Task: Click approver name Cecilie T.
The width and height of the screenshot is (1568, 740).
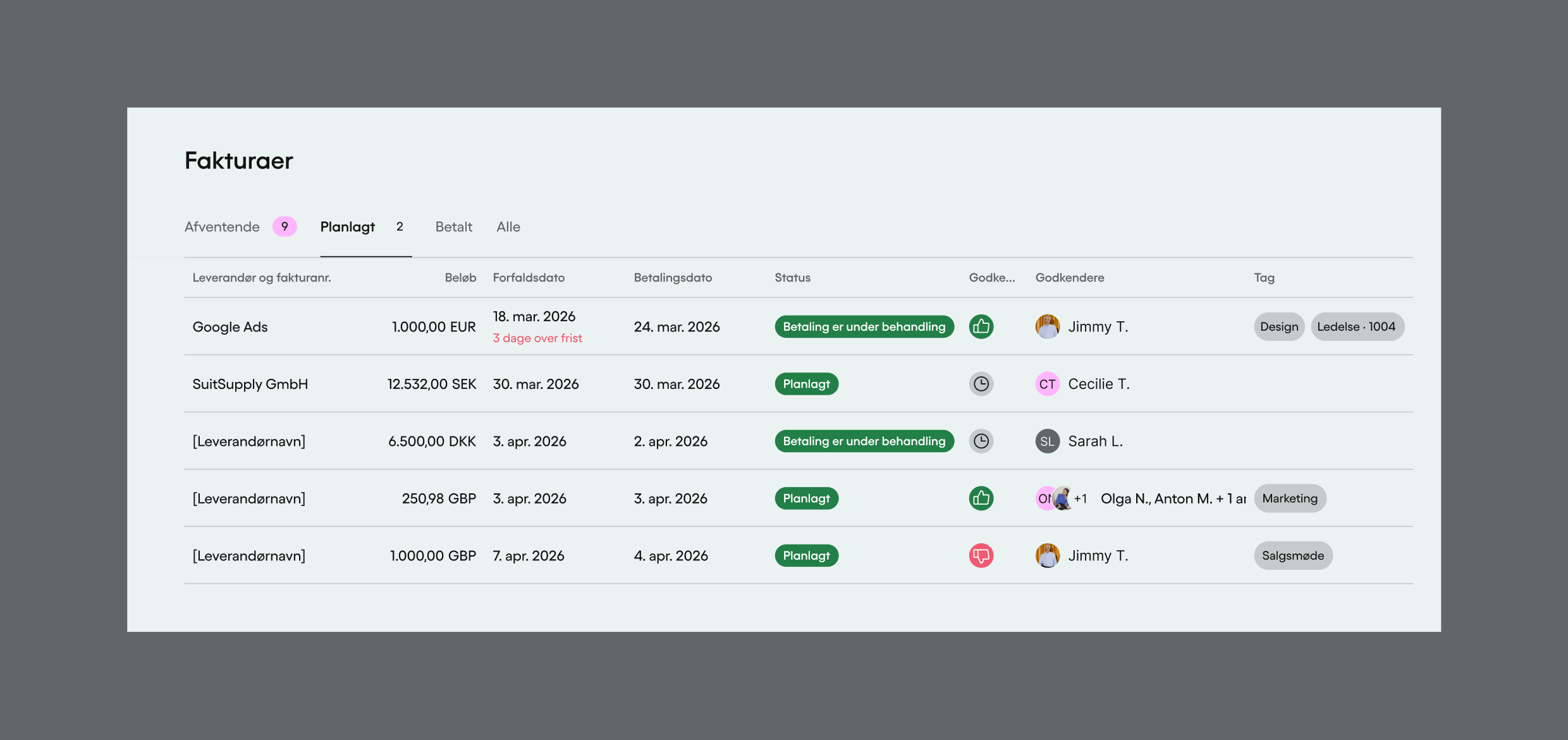Action: [1099, 384]
